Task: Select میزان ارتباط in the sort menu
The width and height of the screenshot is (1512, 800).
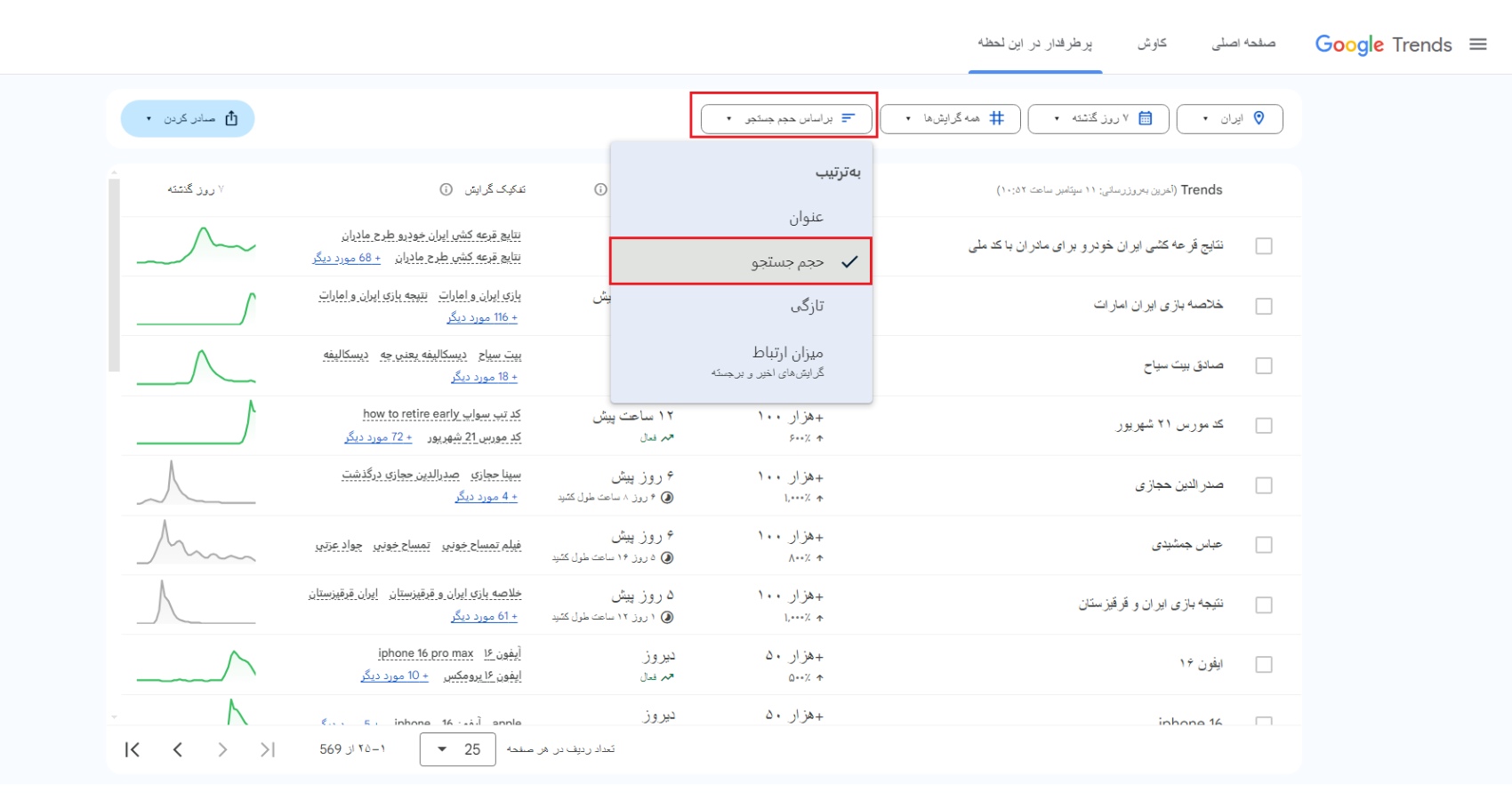Action: (x=741, y=360)
